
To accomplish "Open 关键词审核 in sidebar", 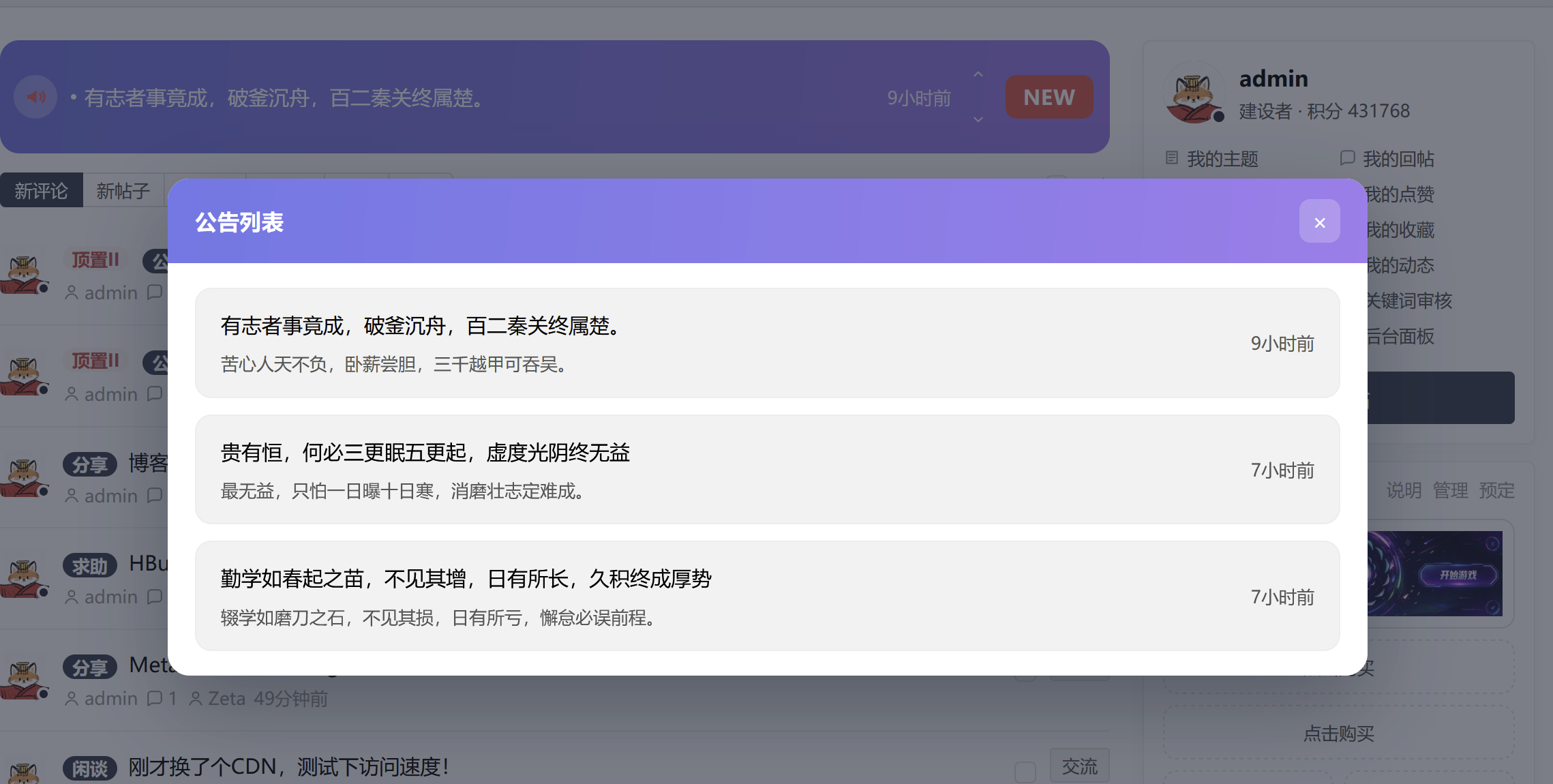I will [1408, 301].
